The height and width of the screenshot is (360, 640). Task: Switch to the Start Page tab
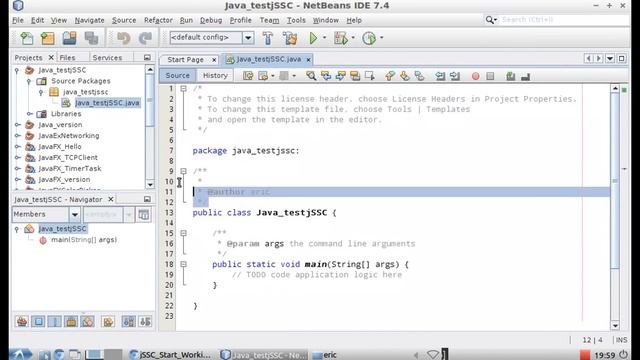pyautogui.click(x=185, y=60)
